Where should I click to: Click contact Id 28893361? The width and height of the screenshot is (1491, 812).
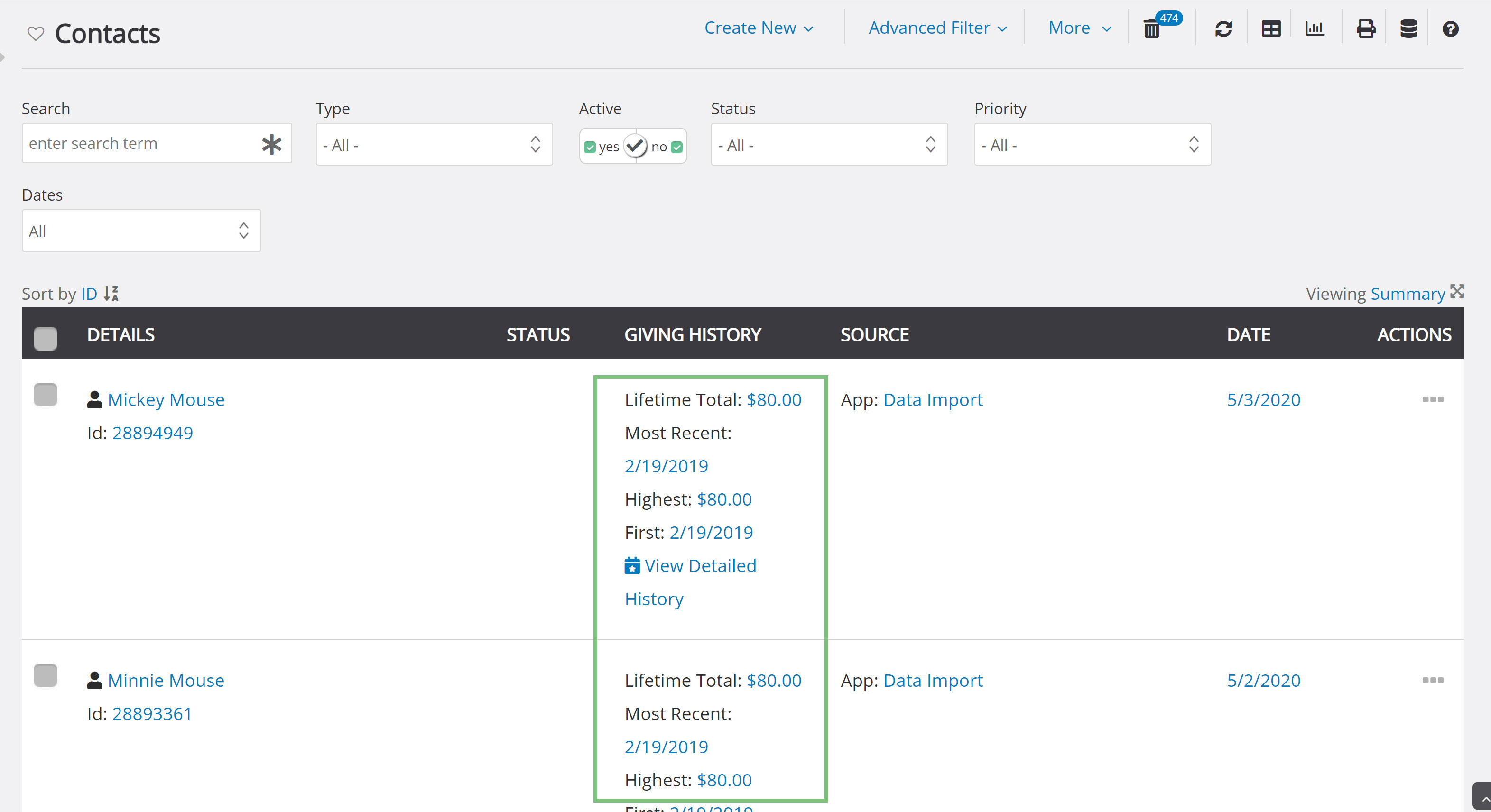point(152,714)
